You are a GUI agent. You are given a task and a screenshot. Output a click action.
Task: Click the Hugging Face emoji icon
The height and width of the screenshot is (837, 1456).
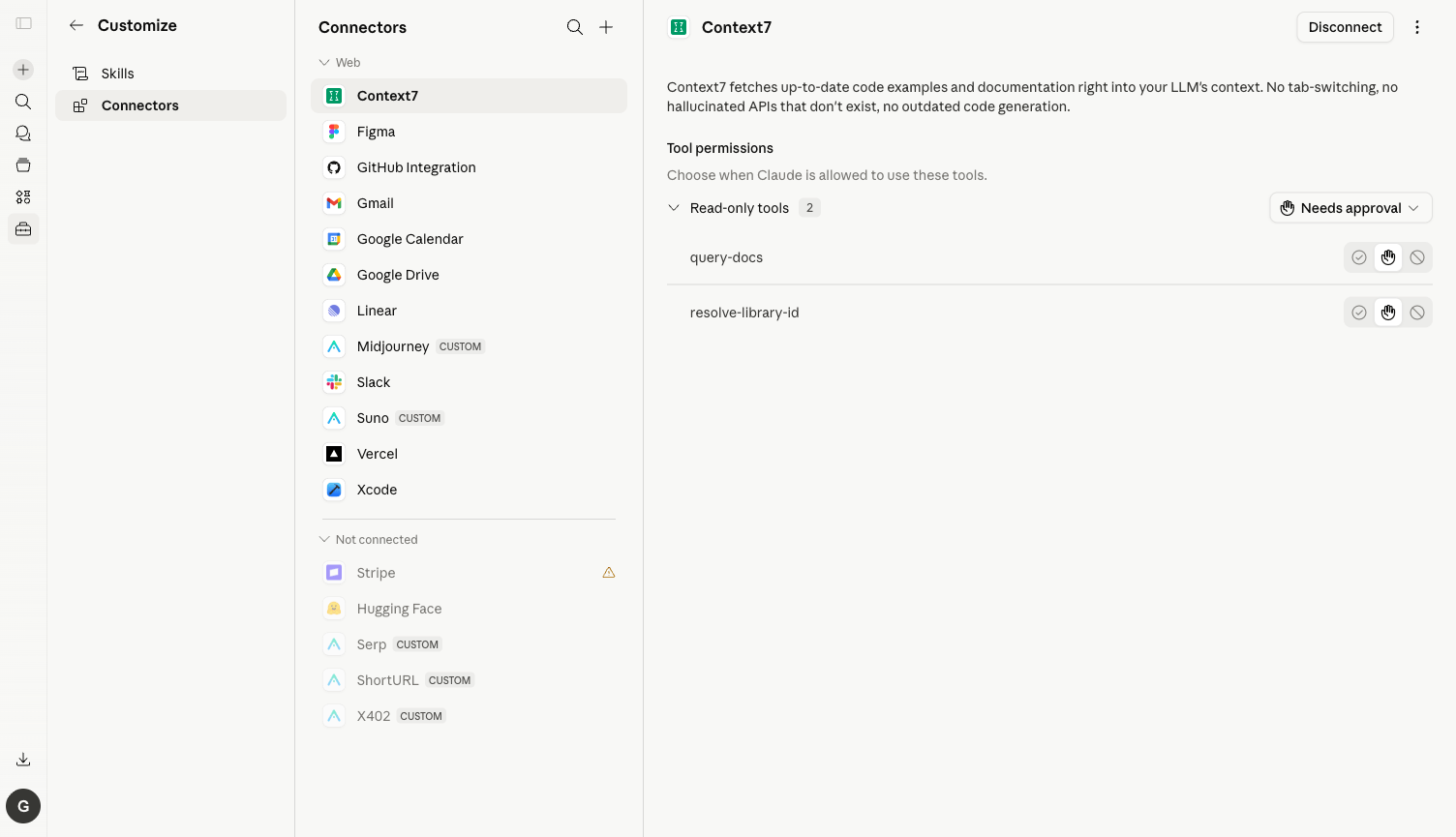coord(334,609)
